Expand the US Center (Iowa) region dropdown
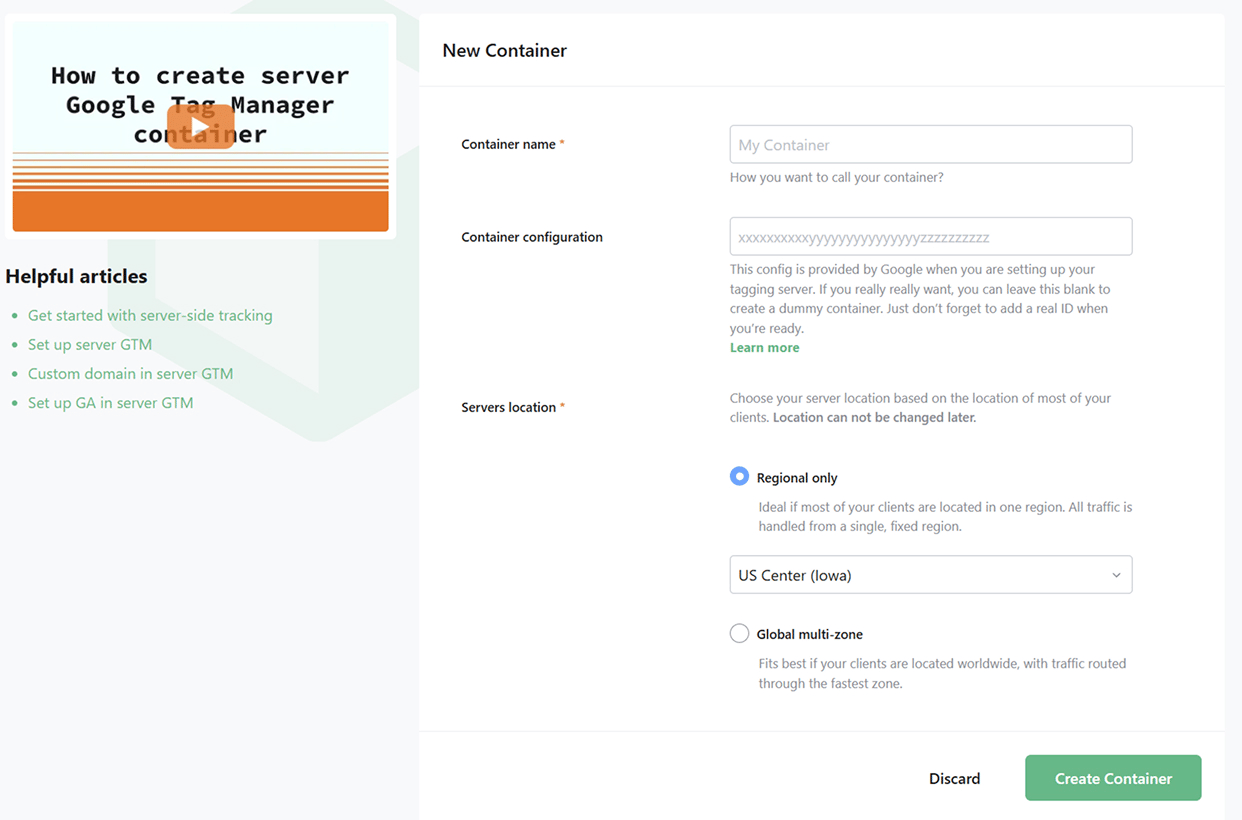The width and height of the screenshot is (1242, 820). click(931, 575)
